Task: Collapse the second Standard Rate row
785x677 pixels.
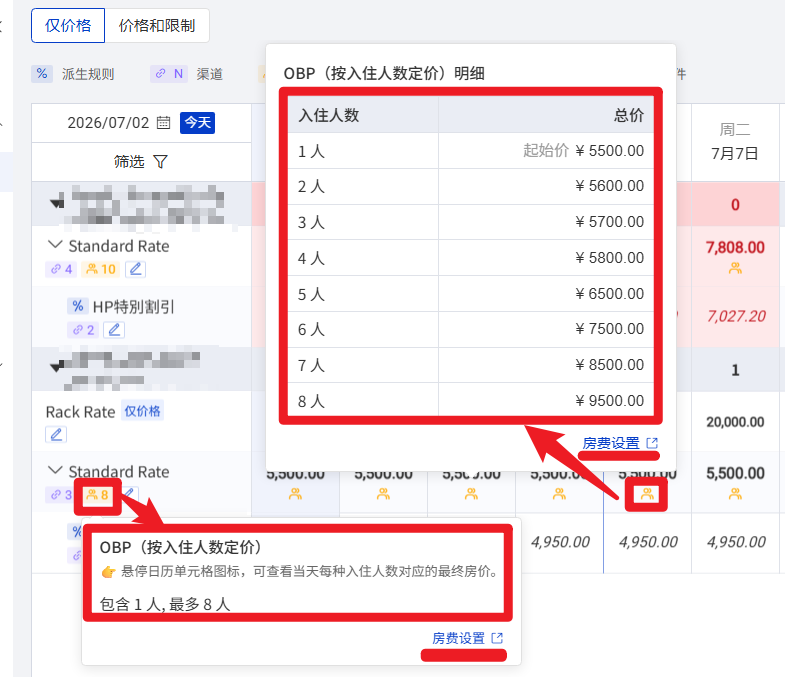Action: [55, 470]
